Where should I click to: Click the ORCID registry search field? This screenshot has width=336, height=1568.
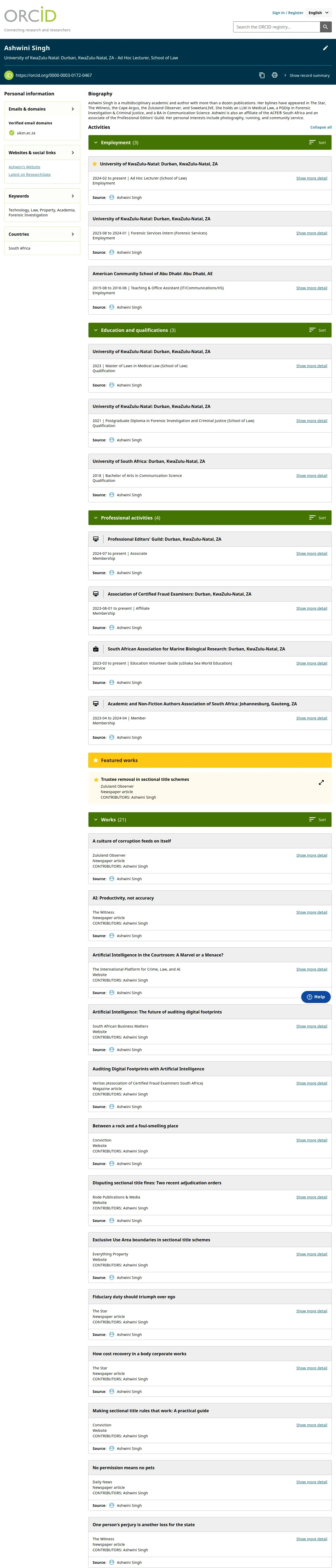coord(276,27)
